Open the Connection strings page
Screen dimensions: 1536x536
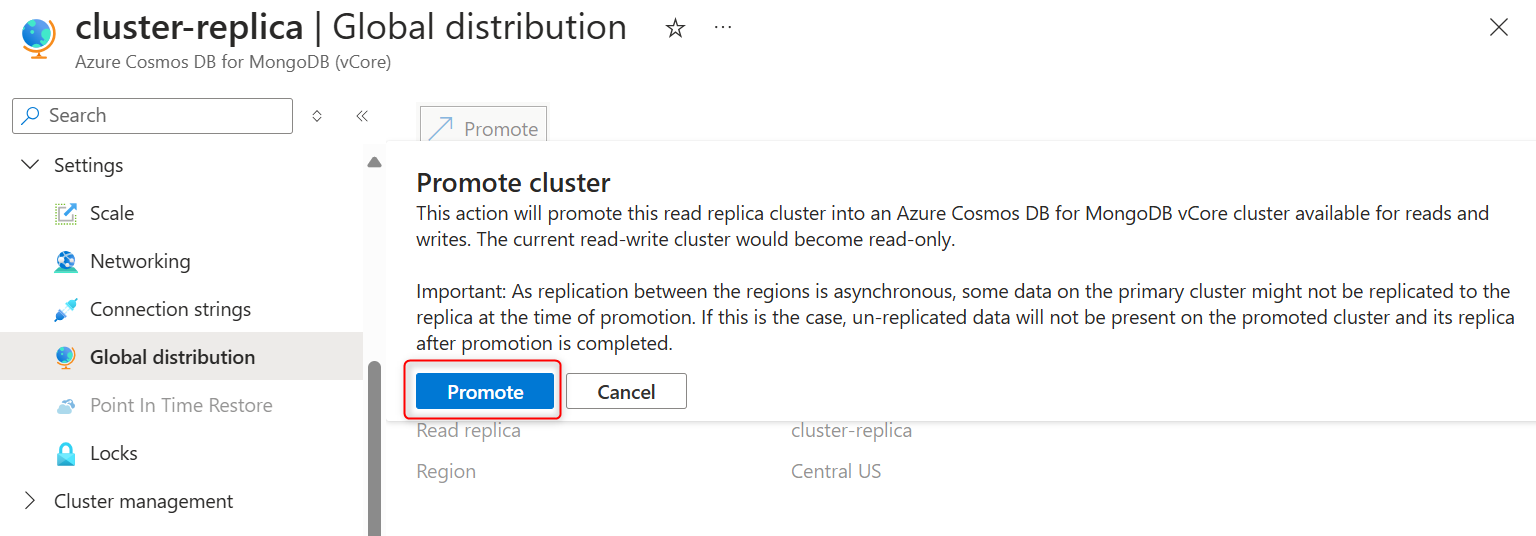[170, 309]
